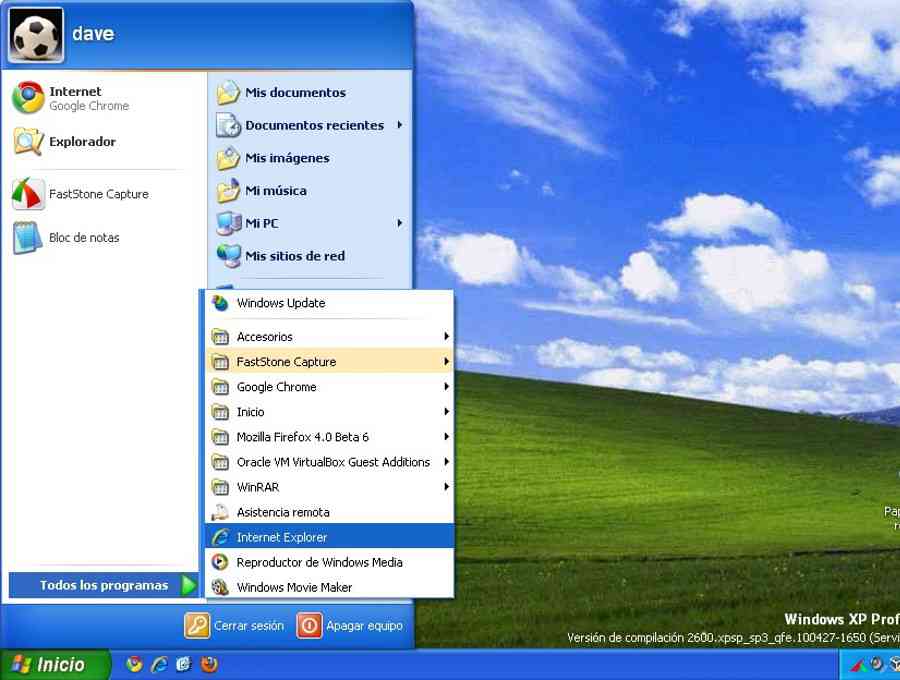This screenshot has height=680, width=900.
Task: Click the FastStone tray icon in the notification area
Action: tap(858, 665)
